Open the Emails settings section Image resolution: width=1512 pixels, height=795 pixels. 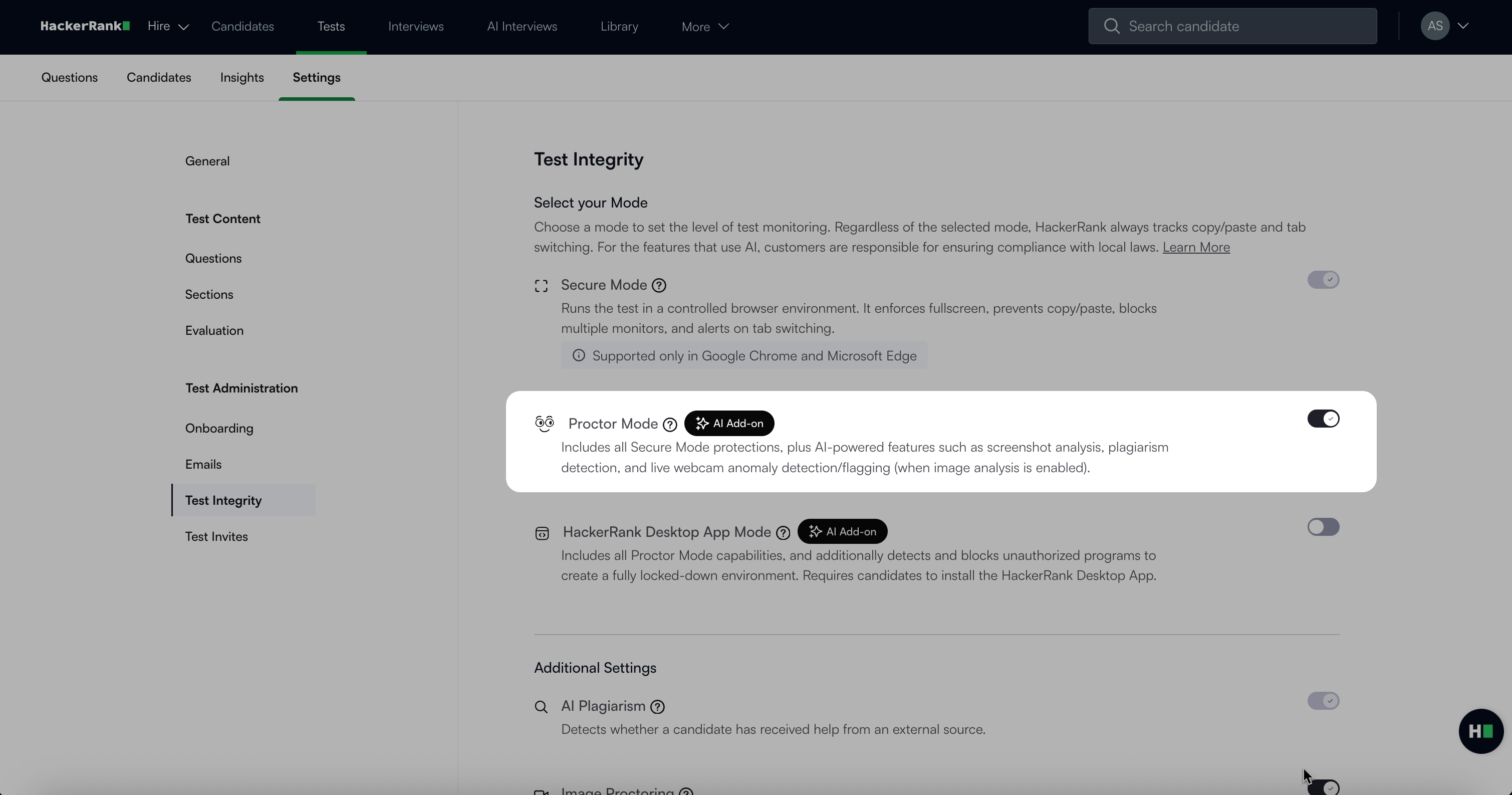click(x=203, y=465)
